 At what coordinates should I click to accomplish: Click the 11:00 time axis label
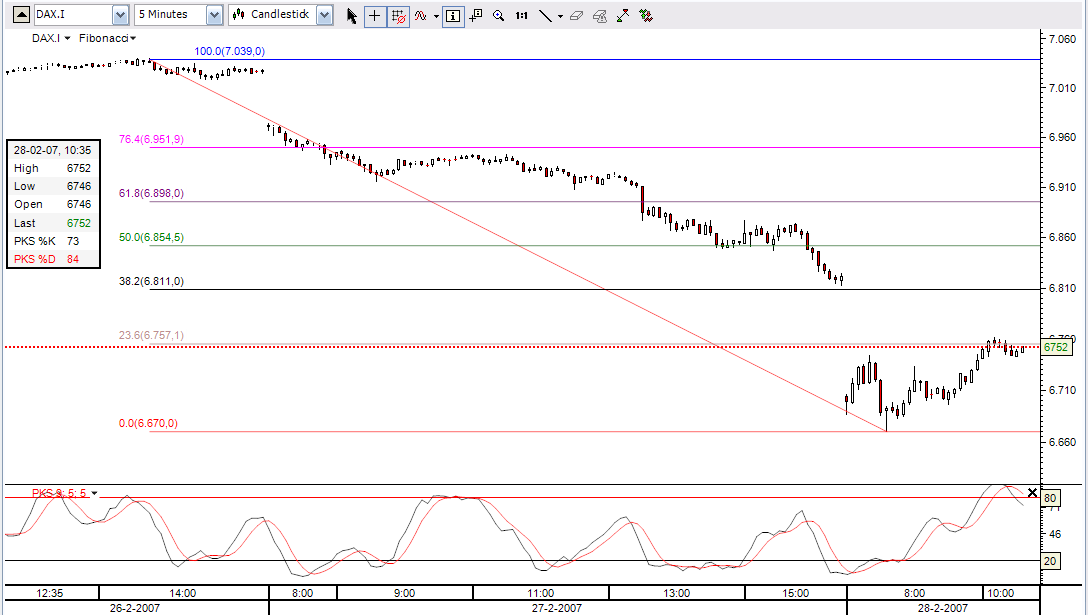pyautogui.click(x=541, y=593)
